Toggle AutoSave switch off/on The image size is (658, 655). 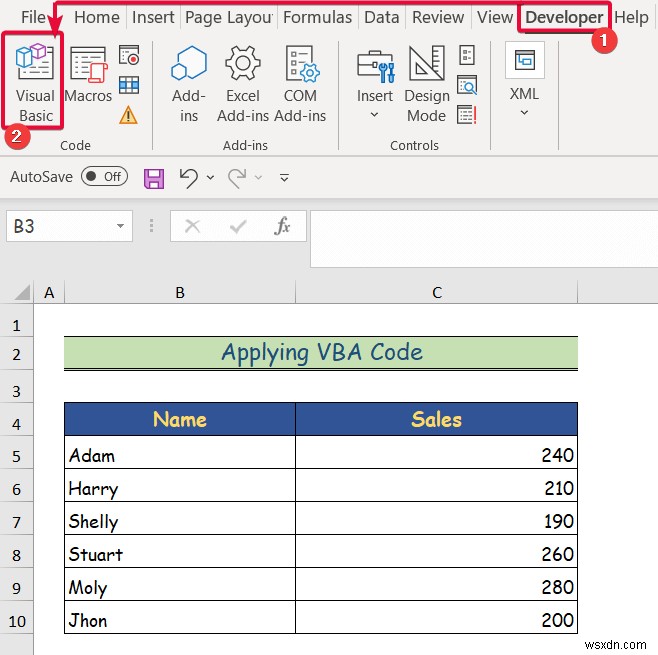[104, 177]
